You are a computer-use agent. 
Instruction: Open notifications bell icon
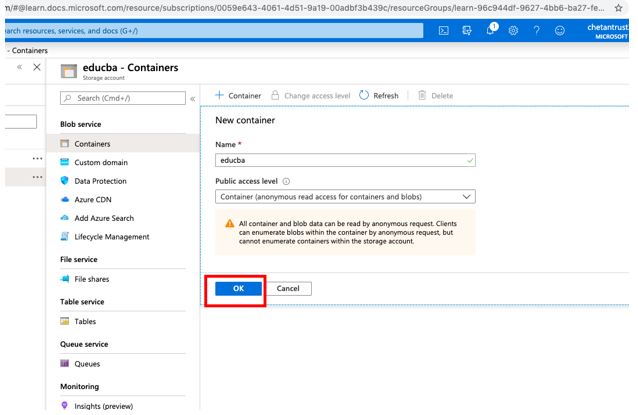(x=491, y=29)
